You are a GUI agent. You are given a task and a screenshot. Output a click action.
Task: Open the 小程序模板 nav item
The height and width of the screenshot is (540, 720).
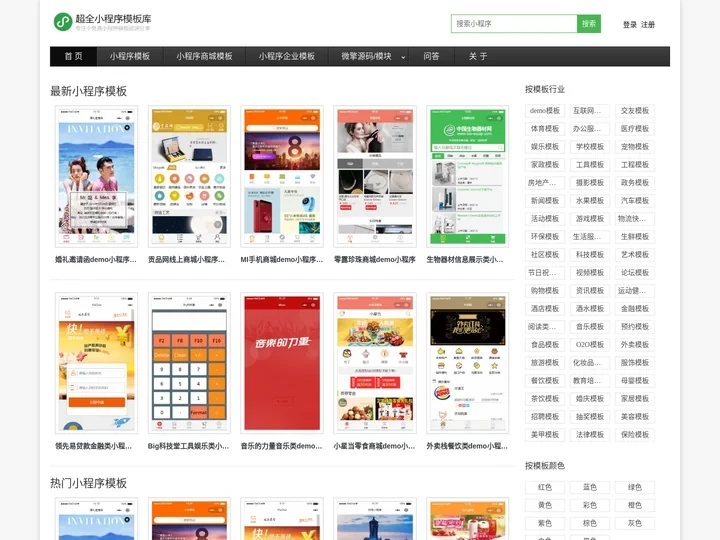click(x=130, y=56)
